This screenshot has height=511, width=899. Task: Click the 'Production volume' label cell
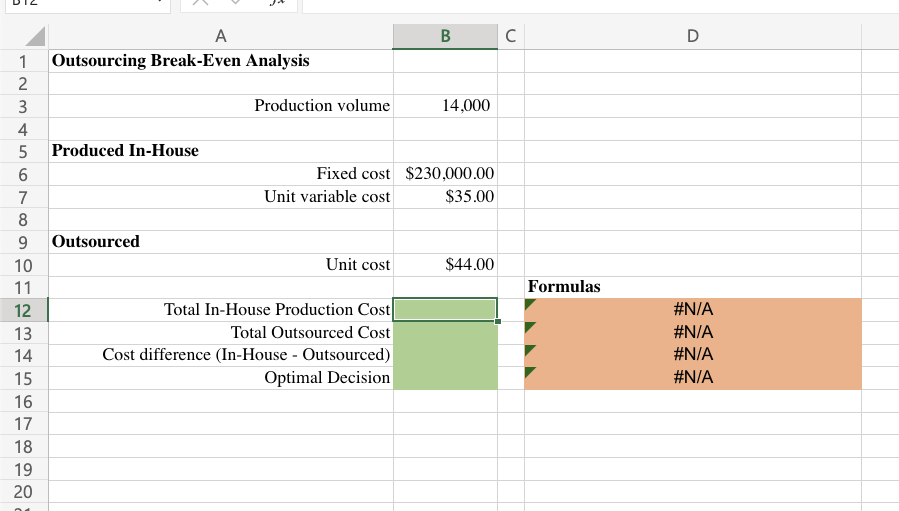pos(221,106)
